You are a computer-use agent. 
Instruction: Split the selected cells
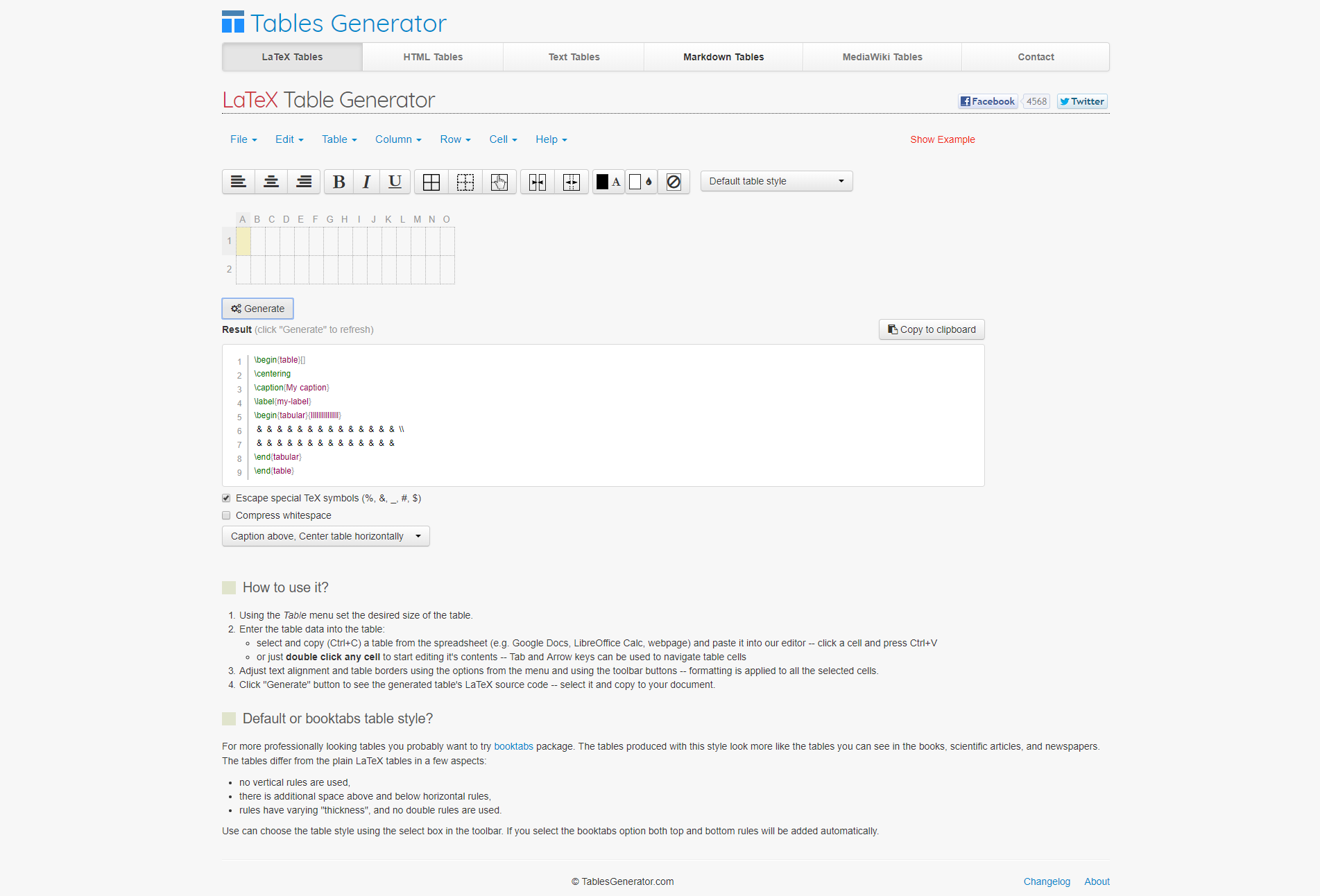tap(572, 182)
